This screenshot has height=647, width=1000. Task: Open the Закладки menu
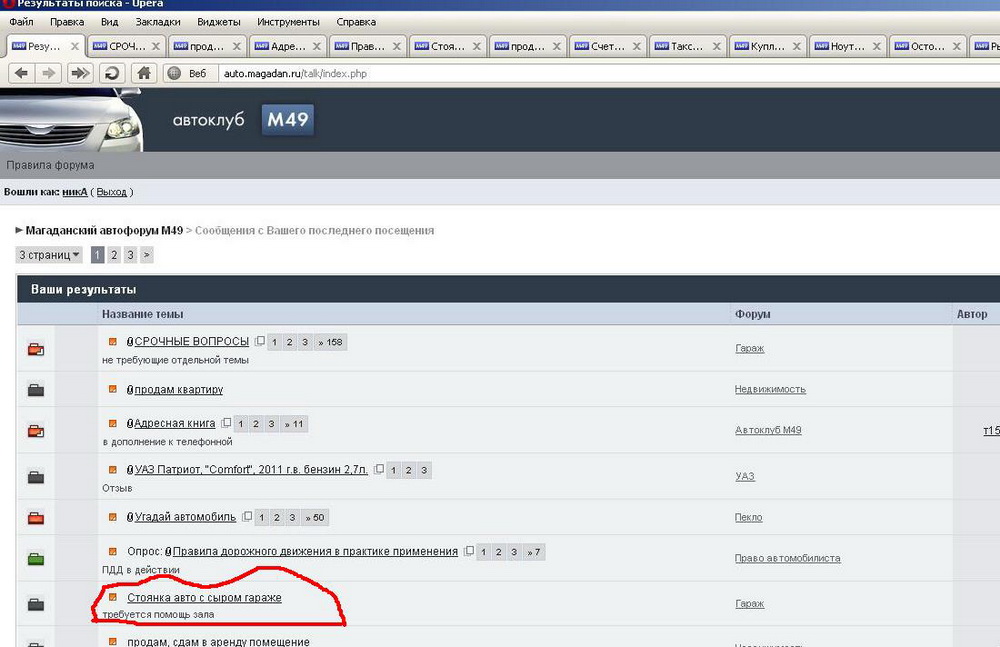158,22
